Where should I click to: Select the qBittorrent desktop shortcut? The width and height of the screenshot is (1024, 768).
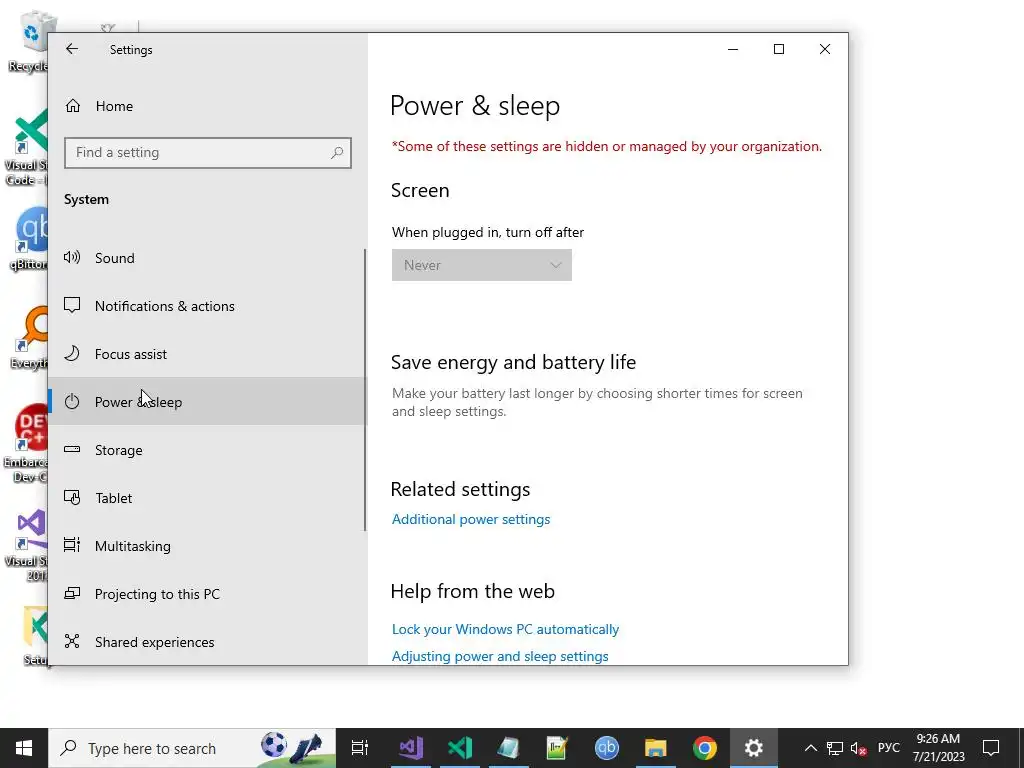[x=28, y=238]
